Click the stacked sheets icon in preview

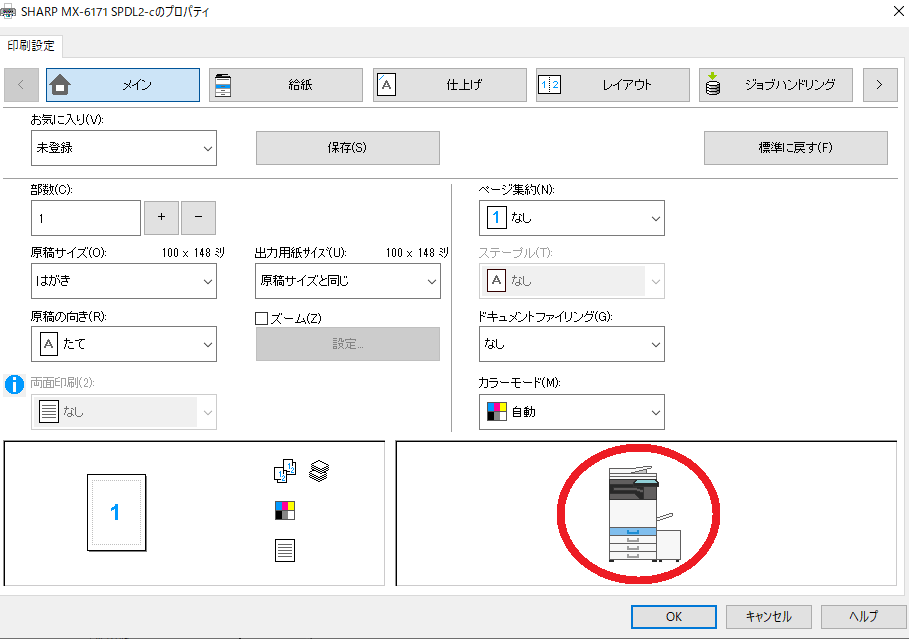[x=319, y=470]
